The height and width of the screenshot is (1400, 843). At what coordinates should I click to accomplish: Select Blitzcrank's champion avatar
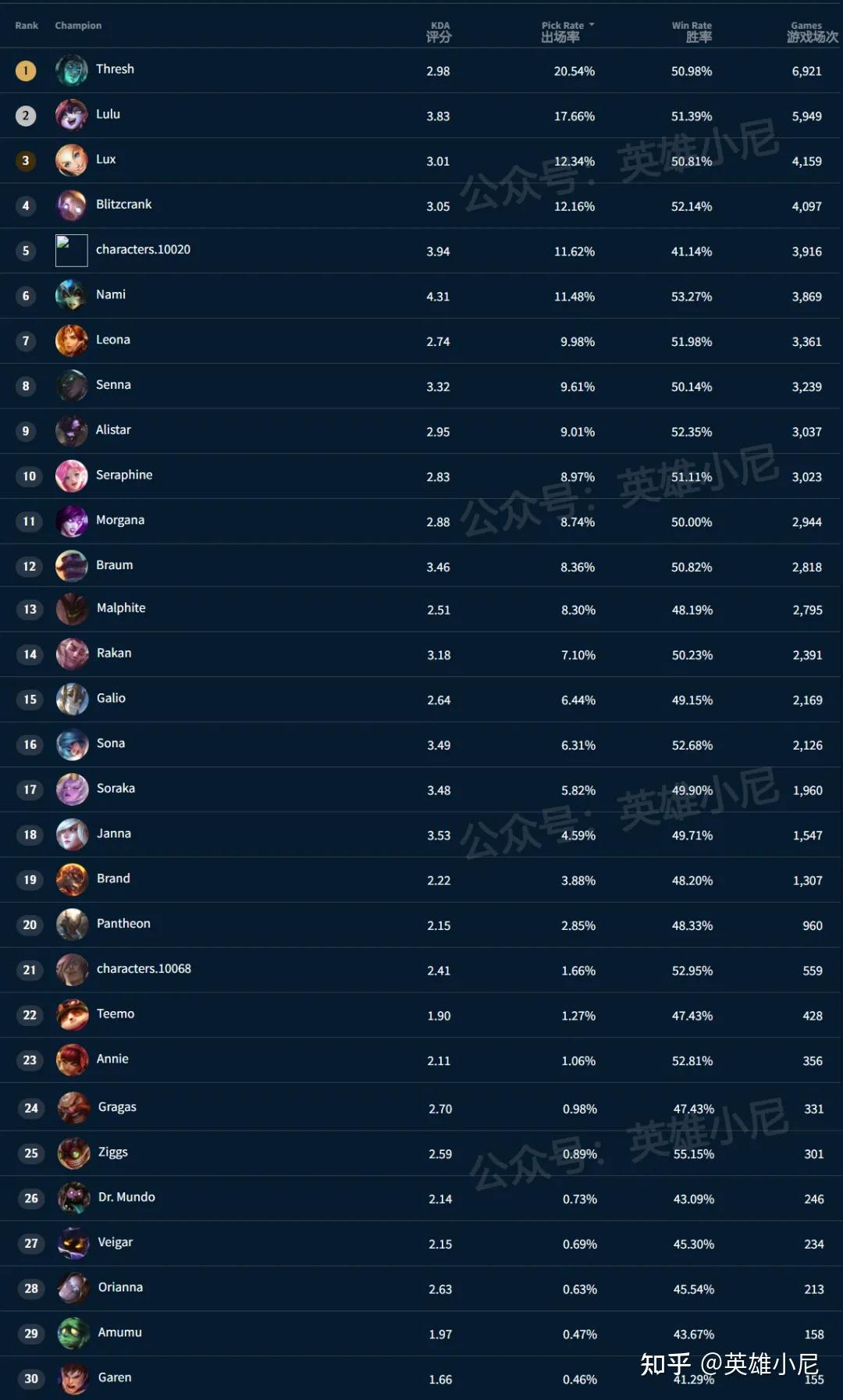[71, 205]
